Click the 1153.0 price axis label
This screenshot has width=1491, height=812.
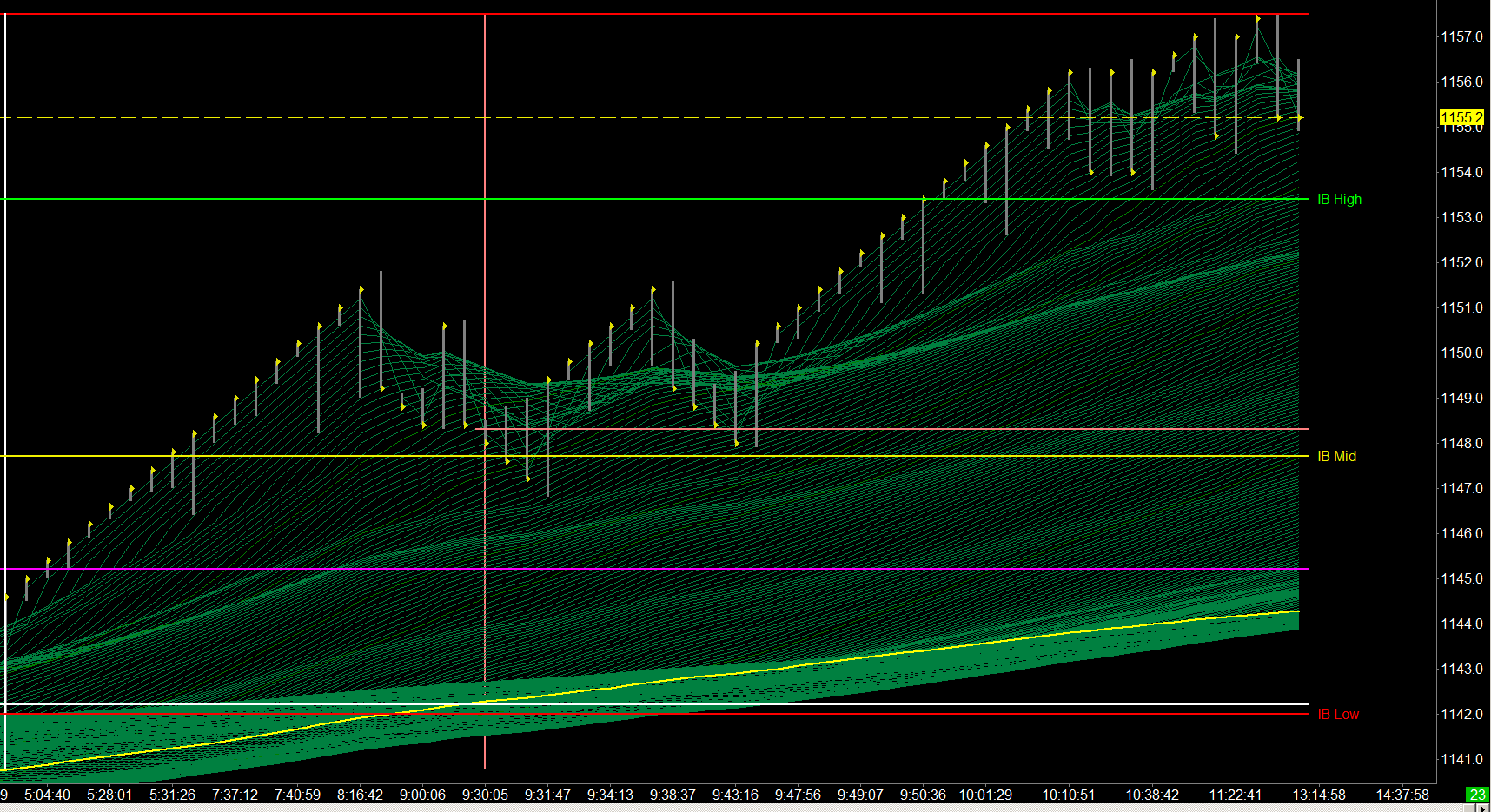click(x=1461, y=218)
